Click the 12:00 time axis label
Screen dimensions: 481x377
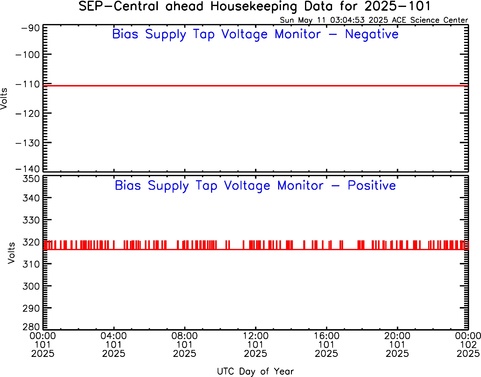[x=255, y=336]
